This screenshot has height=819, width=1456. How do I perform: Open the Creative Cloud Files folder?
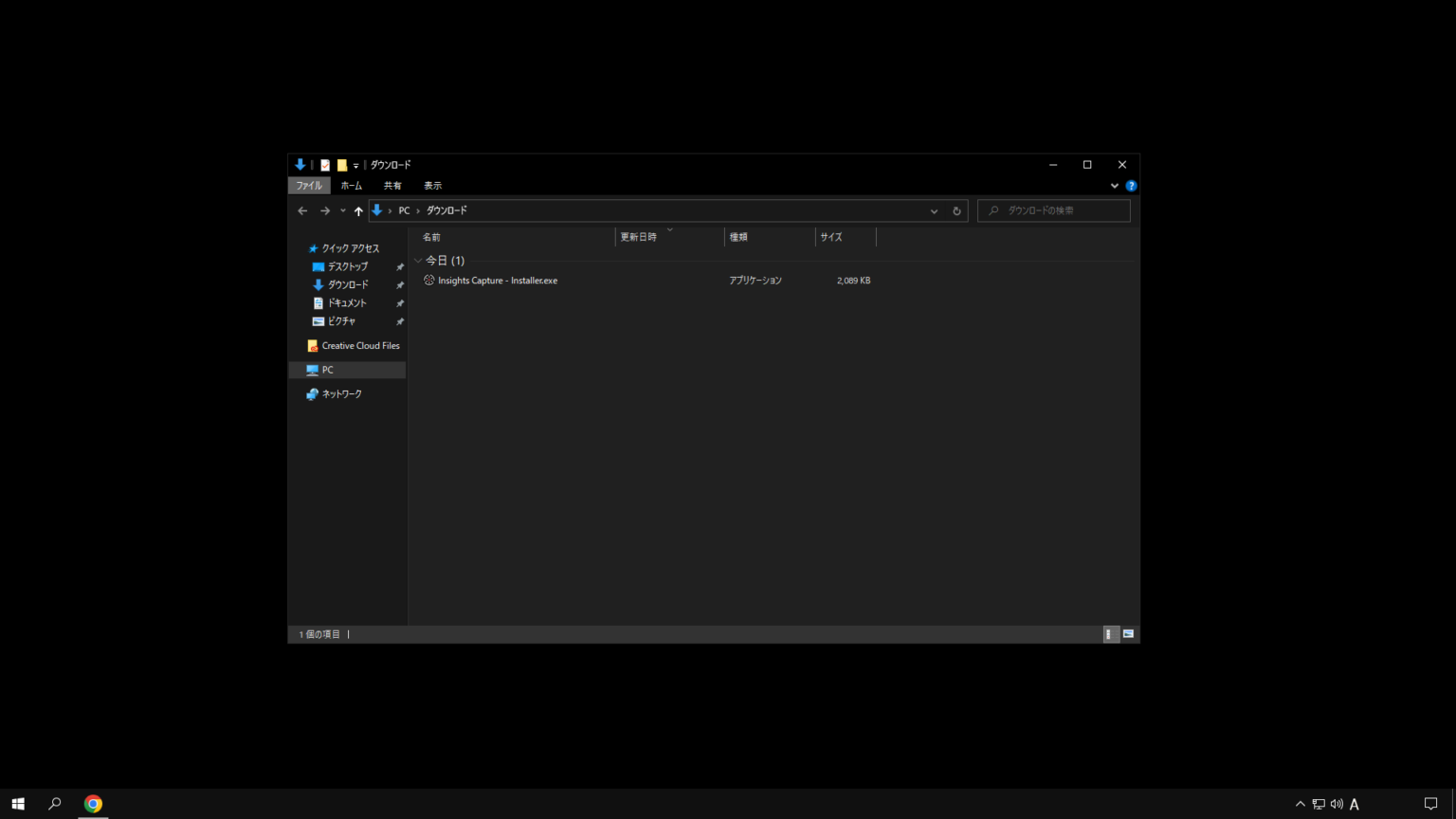(358, 345)
